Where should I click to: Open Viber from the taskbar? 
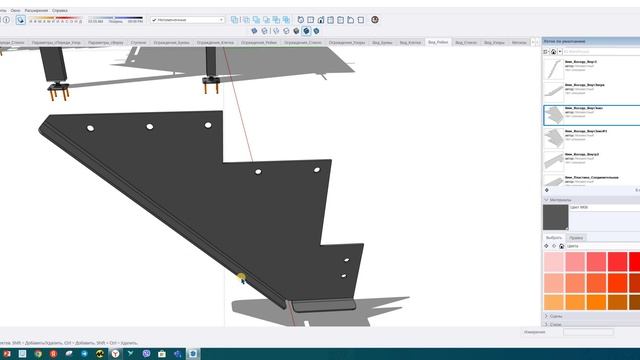coord(147,354)
